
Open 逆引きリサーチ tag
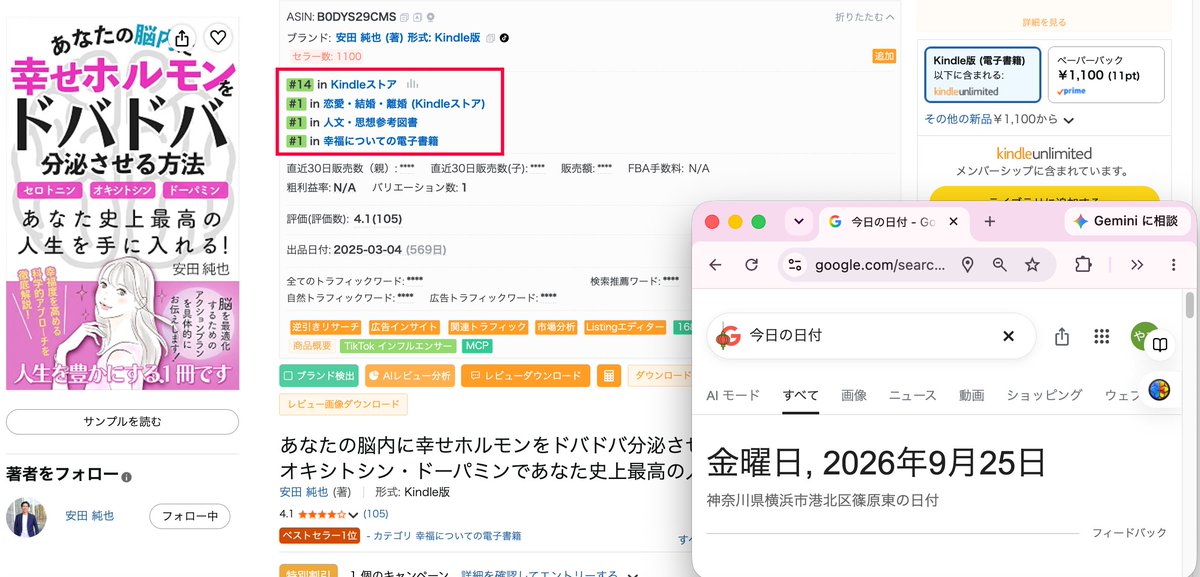click(325, 327)
